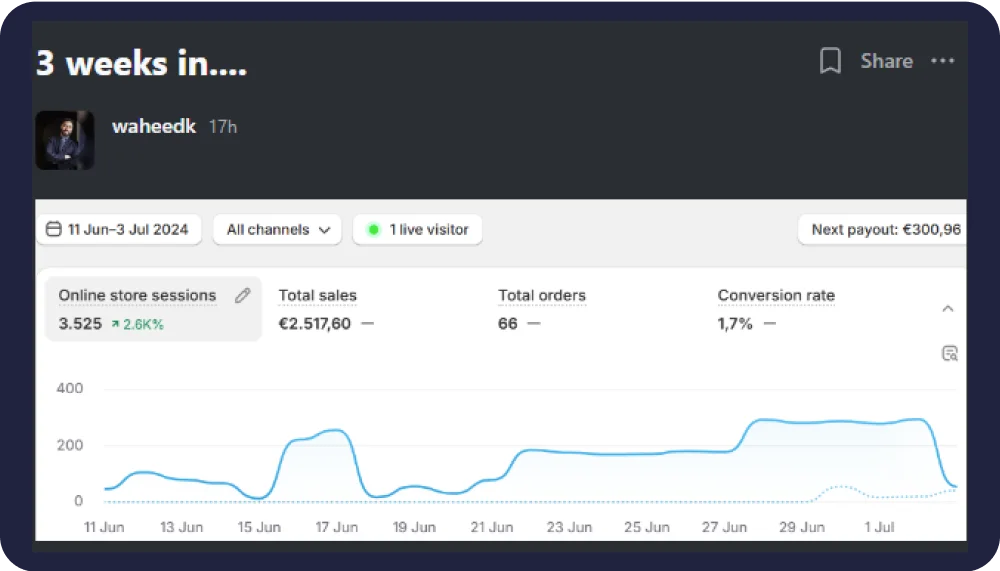
Task: Click the 17 Jun marker on chart axis
Action: (x=337, y=527)
